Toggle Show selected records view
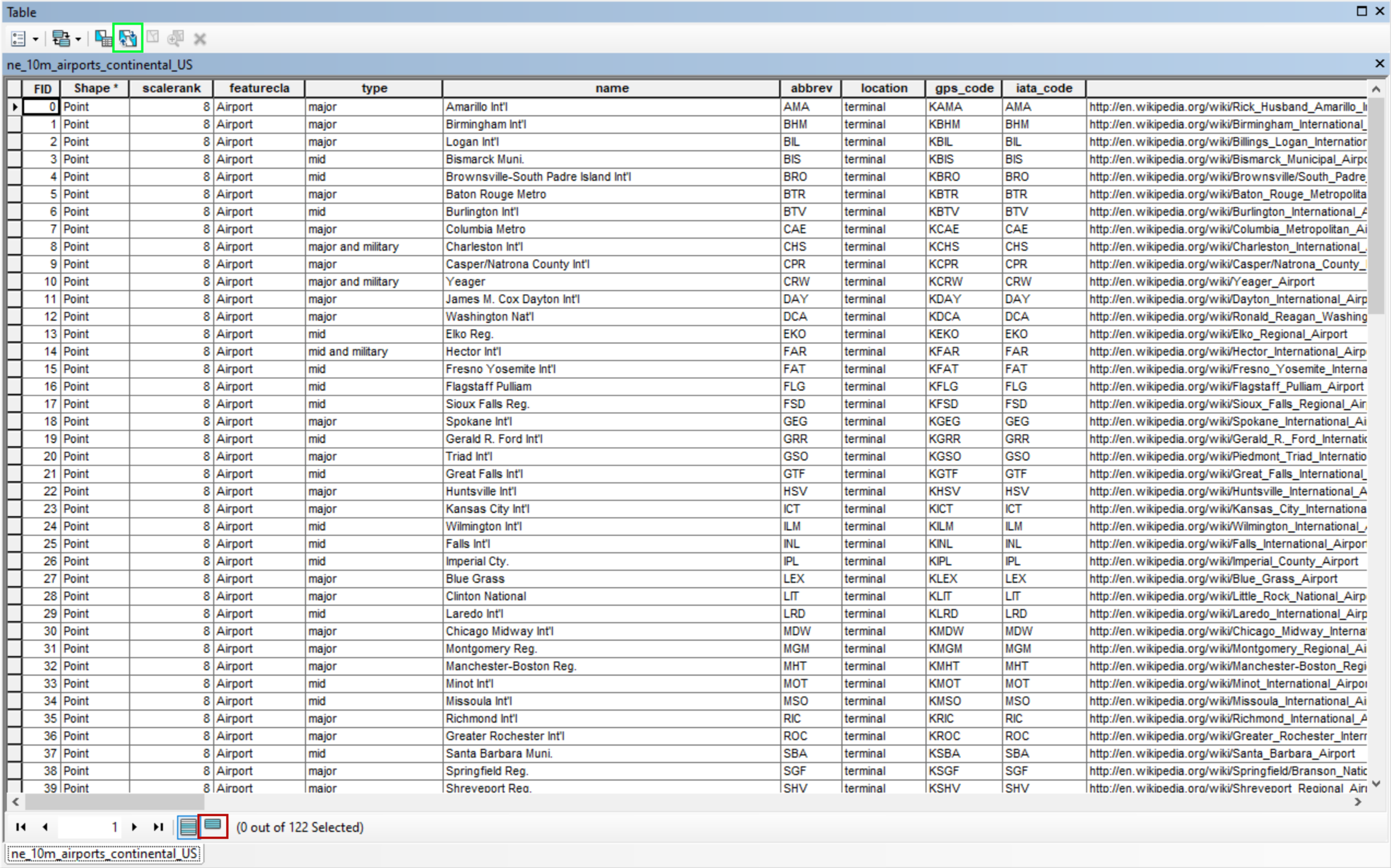Viewport: 1391px width, 868px height. coord(212,826)
